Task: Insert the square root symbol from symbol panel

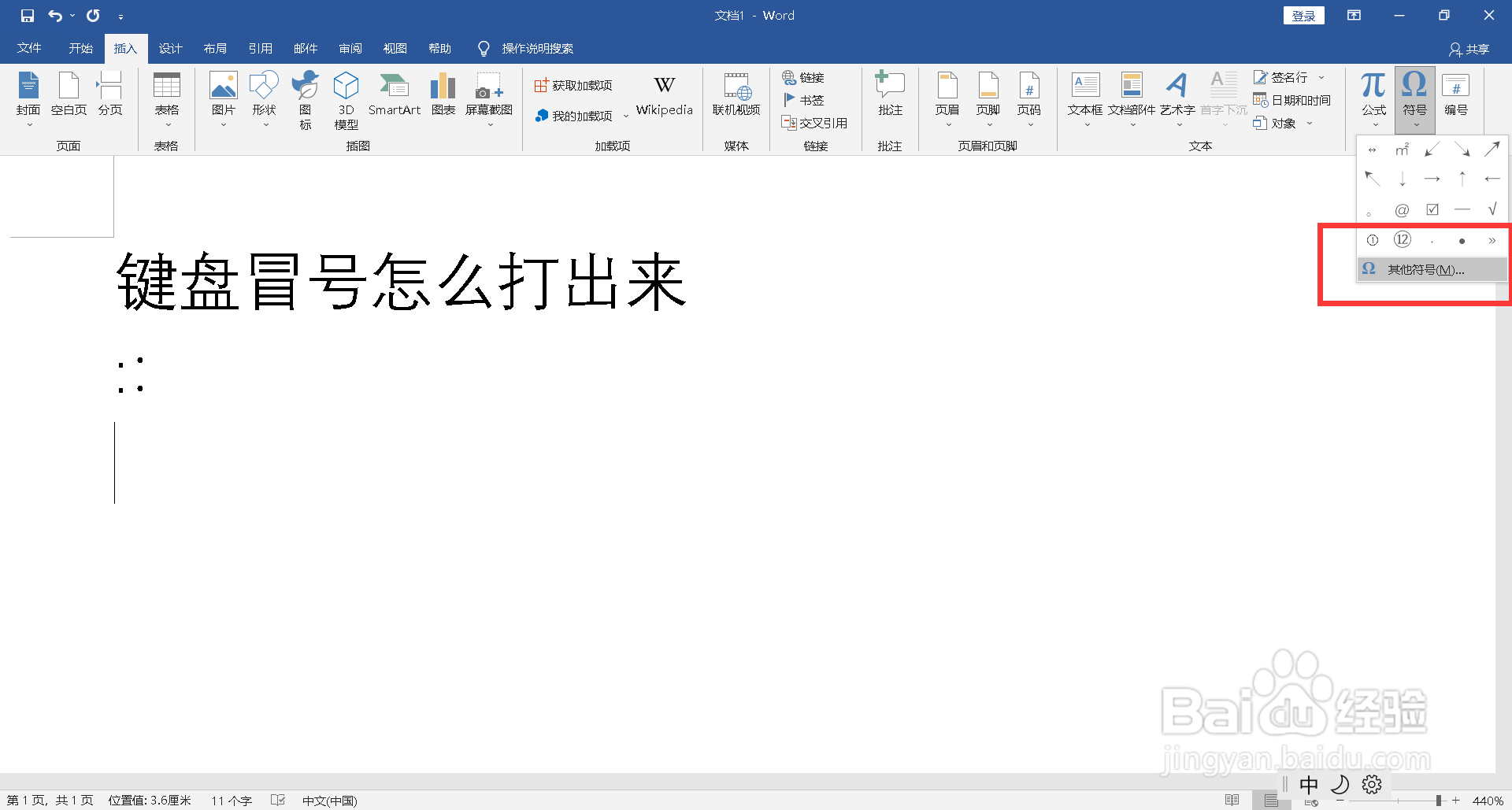Action: pyautogui.click(x=1492, y=209)
